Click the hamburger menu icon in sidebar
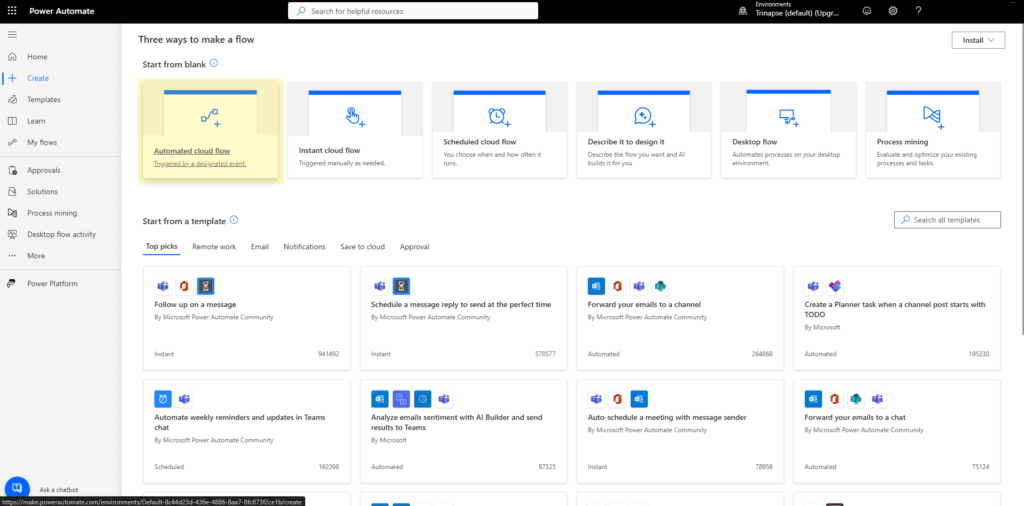Screen dimensions: 1024x506 (12, 35)
